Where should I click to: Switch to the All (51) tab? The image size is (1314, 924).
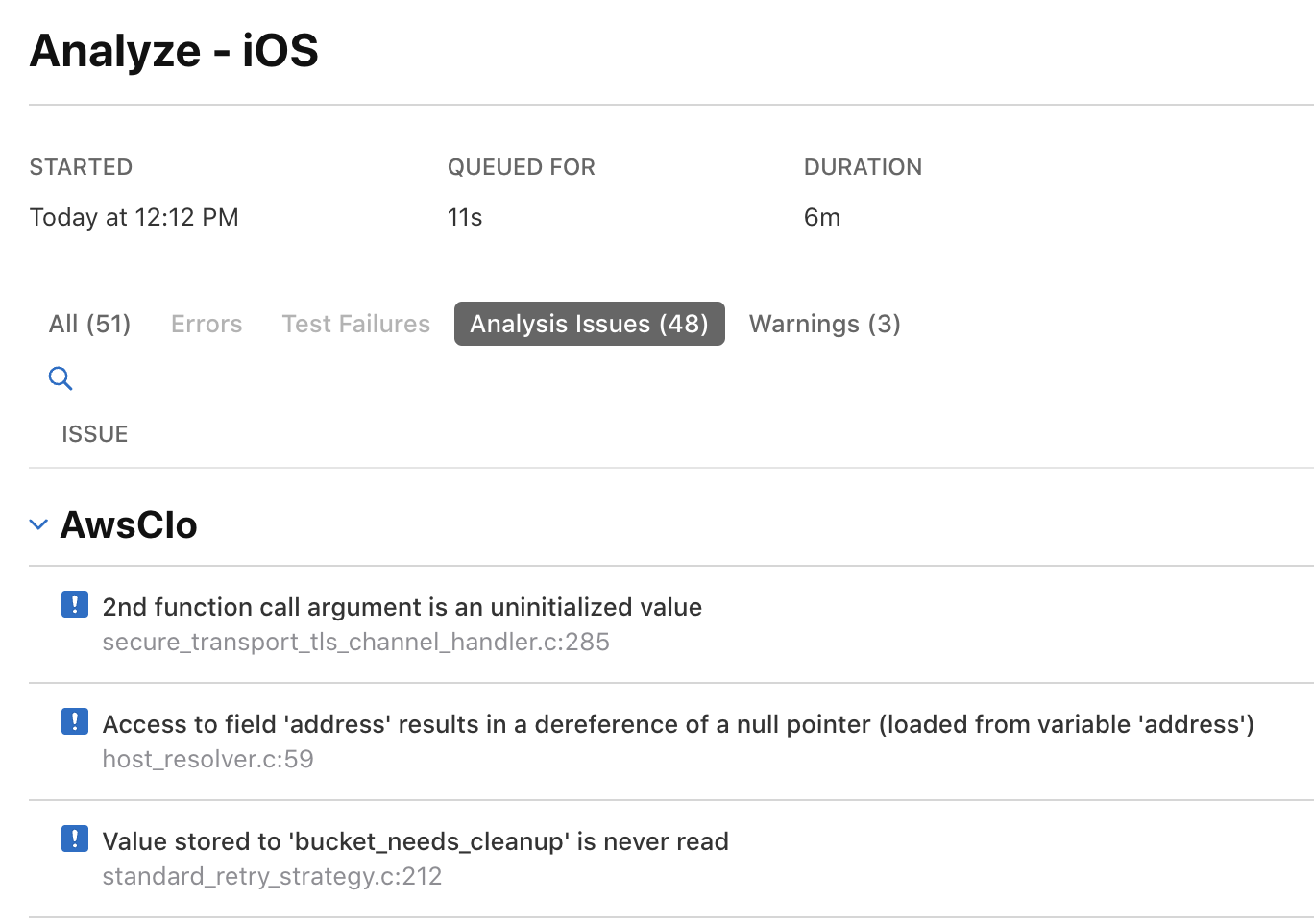89,324
